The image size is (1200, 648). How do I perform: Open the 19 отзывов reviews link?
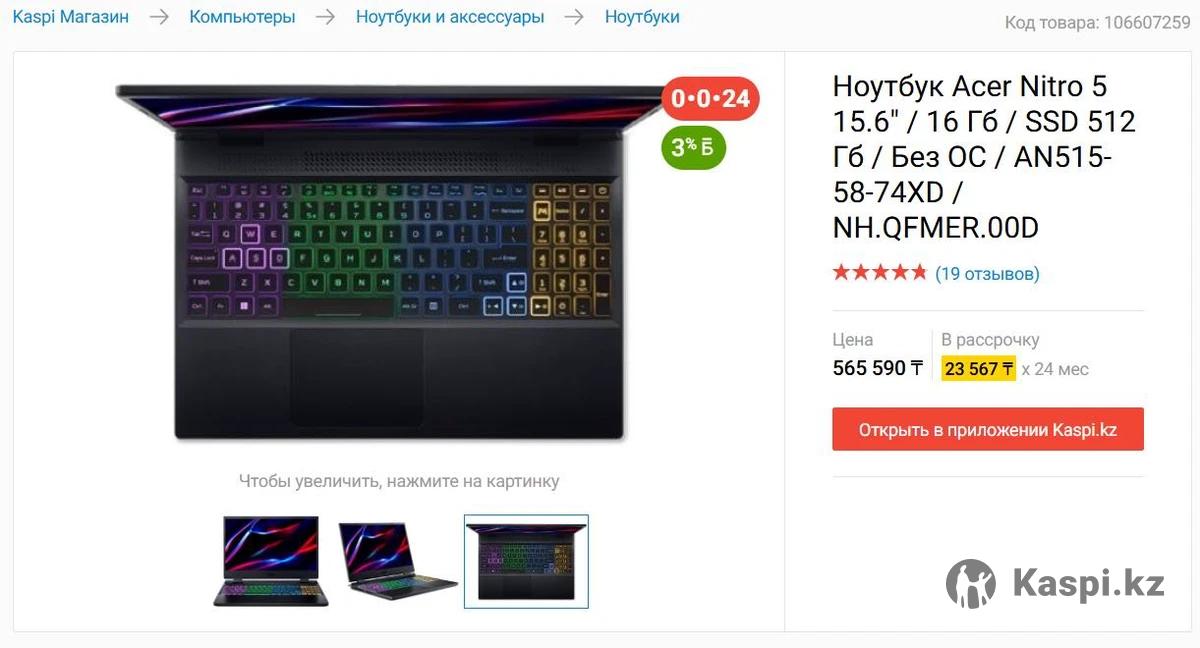click(x=987, y=273)
